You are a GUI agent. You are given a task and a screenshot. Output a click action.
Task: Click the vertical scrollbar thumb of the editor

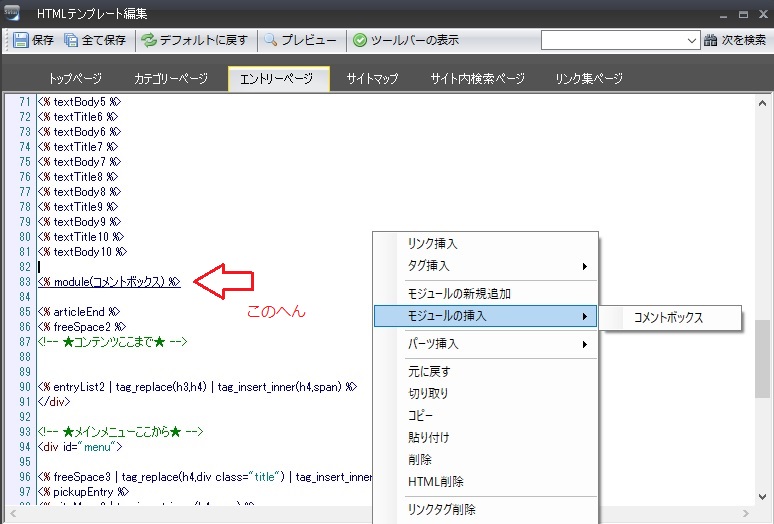tap(763, 360)
